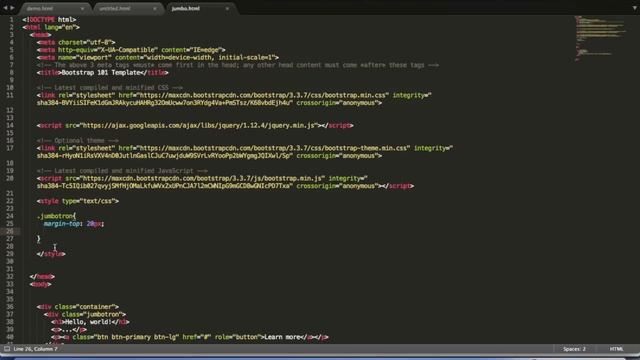Go to the next tab with the right arrow
Image resolution: width=640 pixels, height=360 pixels.
[12, 8]
